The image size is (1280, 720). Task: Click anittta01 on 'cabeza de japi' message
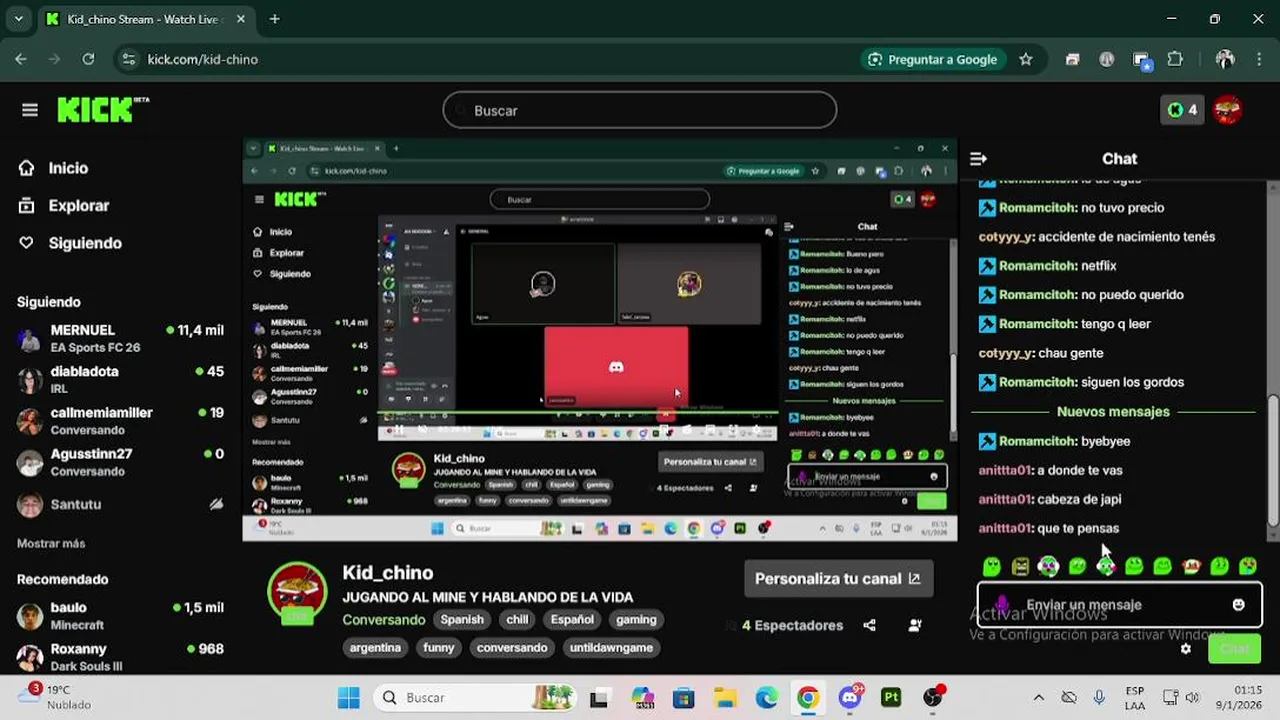click(1005, 499)
